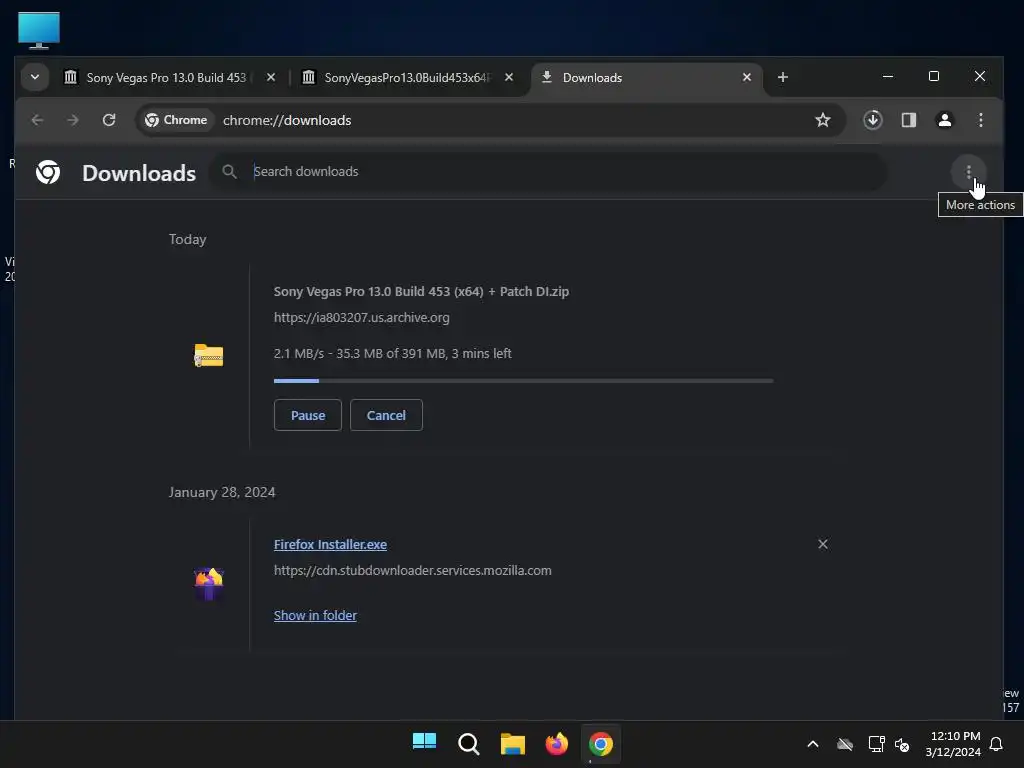Remove Firefox Installer.exe from list
The image size is (1024, 768).
[823, 544]
